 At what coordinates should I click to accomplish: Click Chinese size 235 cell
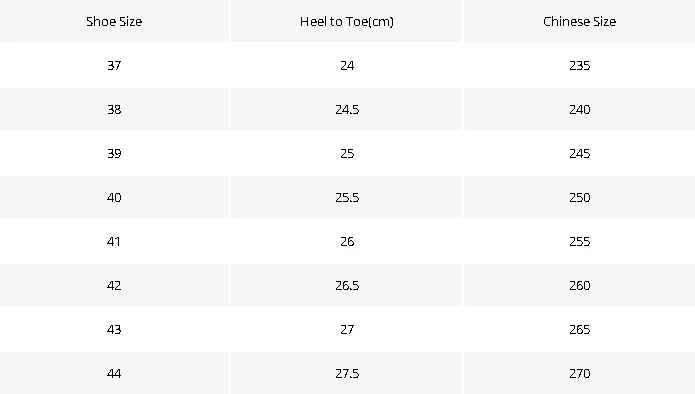pos(579,66)
